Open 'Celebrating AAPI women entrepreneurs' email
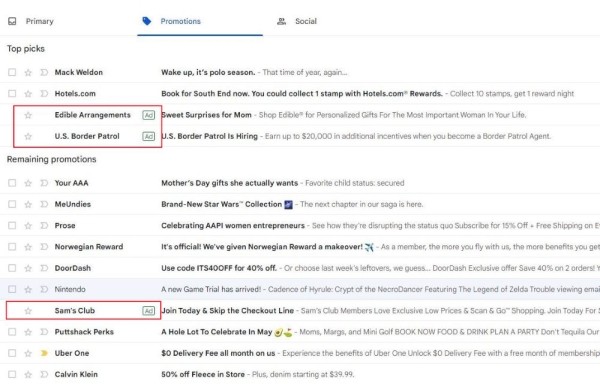600x384 pixels. [233, 226]
